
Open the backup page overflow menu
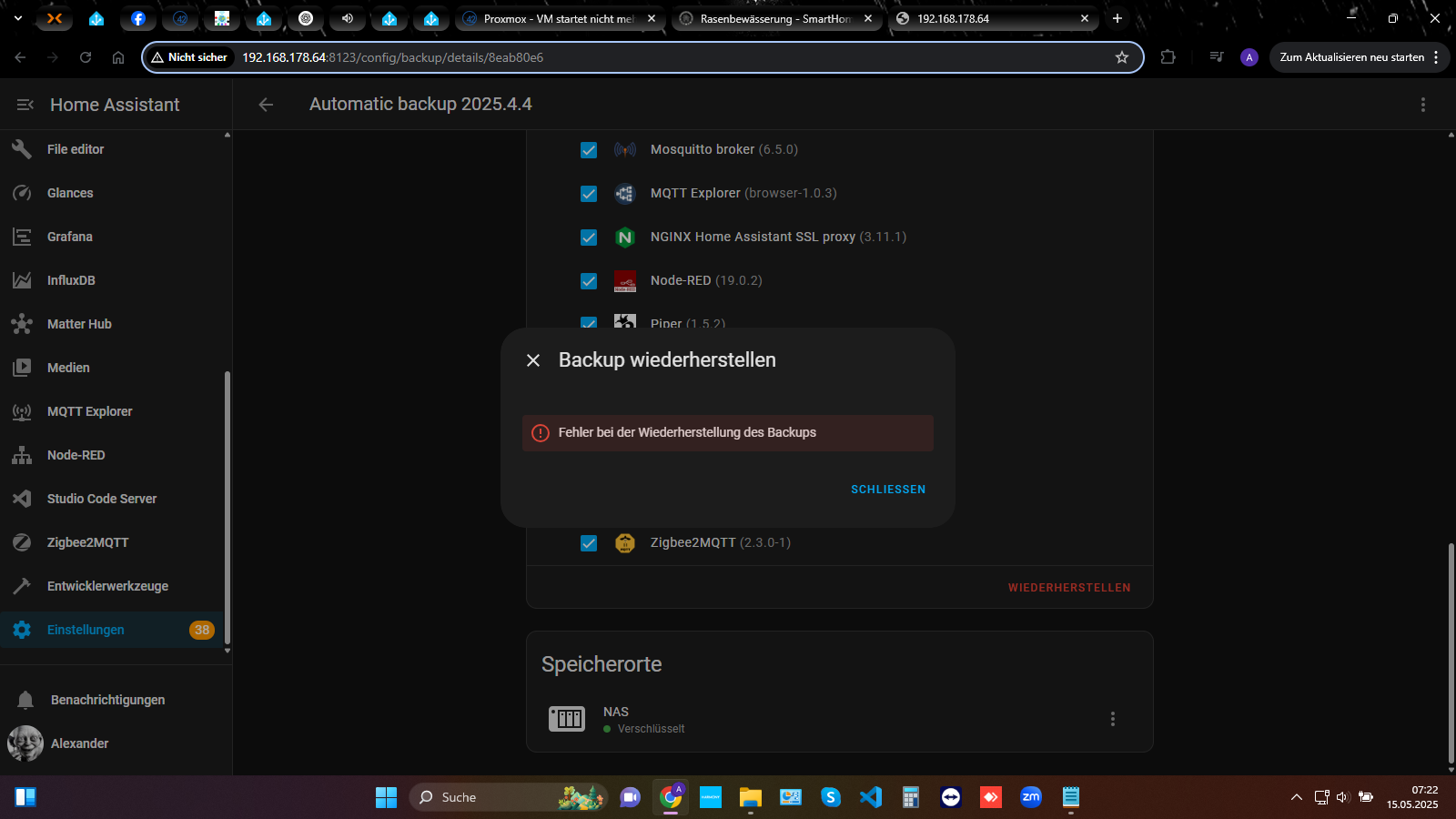tap(1423, 105)
